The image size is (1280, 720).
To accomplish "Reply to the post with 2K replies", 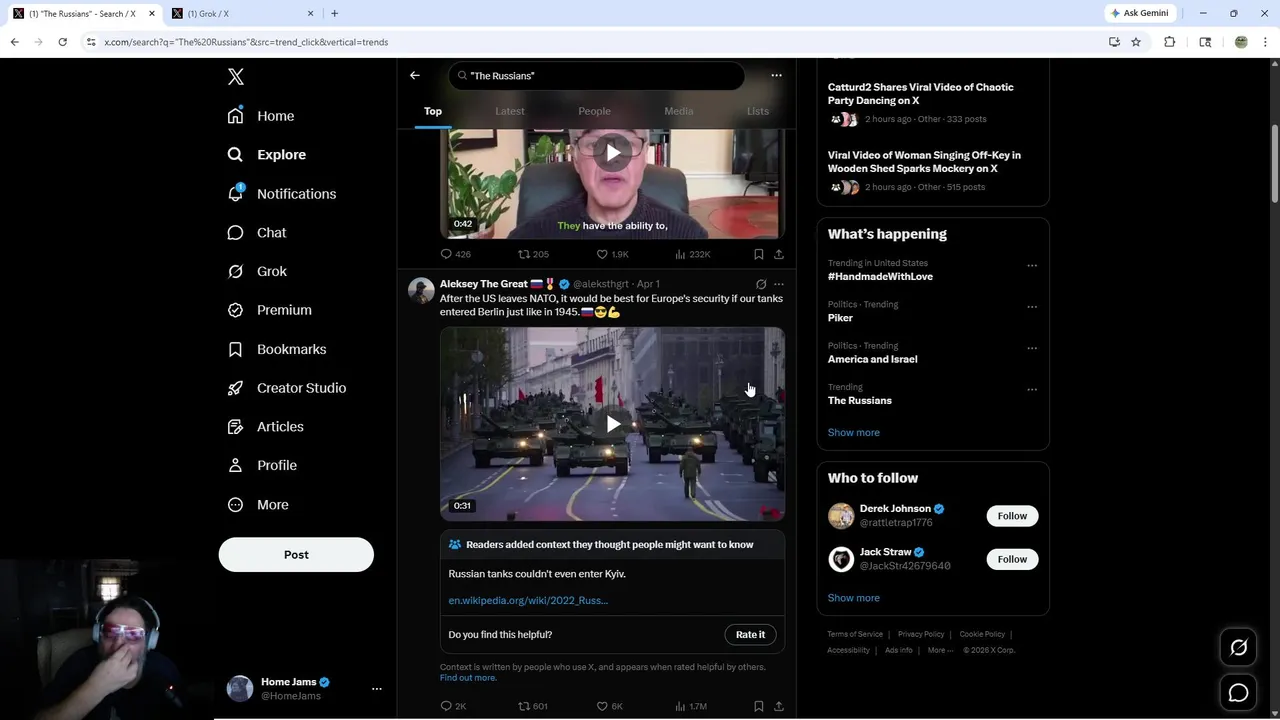I will click(454, 706).
